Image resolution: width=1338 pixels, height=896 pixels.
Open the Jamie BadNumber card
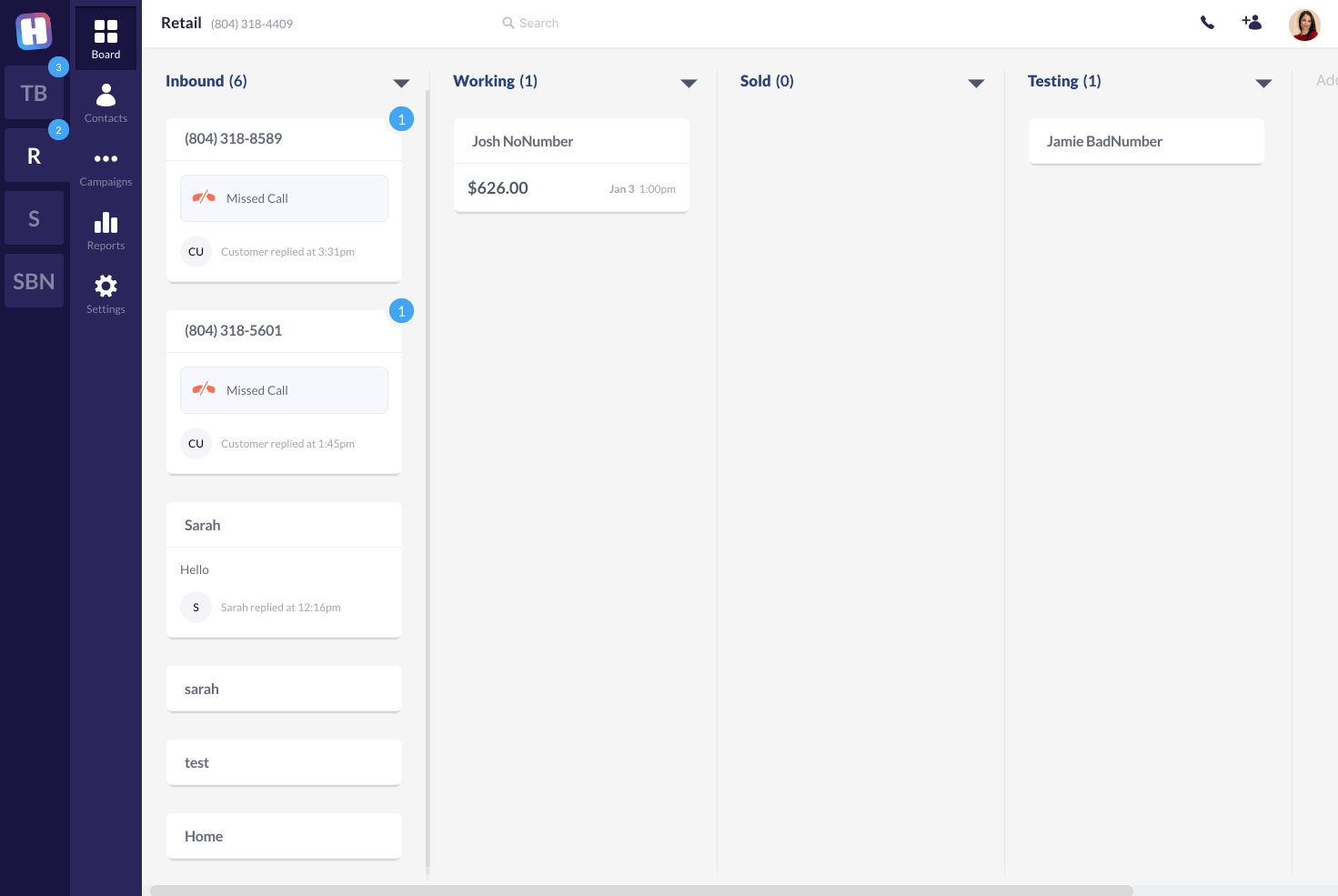pos(1145,142)
